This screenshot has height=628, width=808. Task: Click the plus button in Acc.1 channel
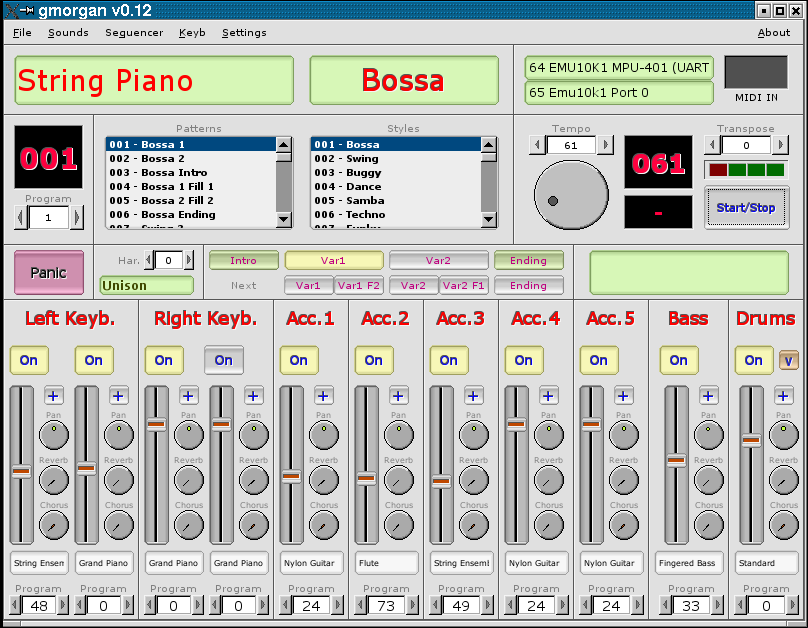tap(324, 396)
